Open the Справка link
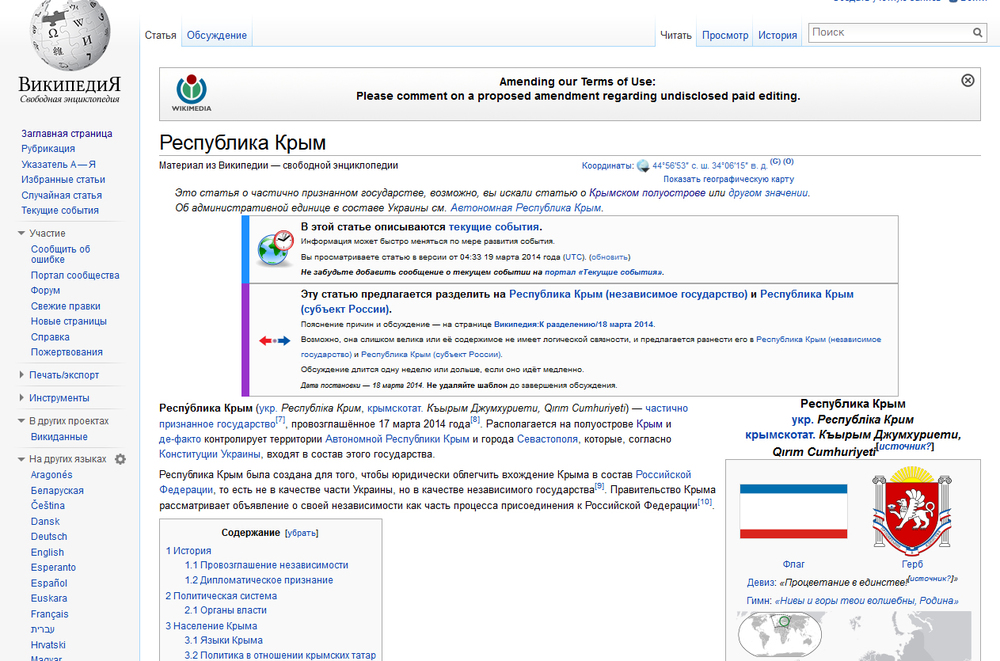1000x661 pixels. pos(50,337)
